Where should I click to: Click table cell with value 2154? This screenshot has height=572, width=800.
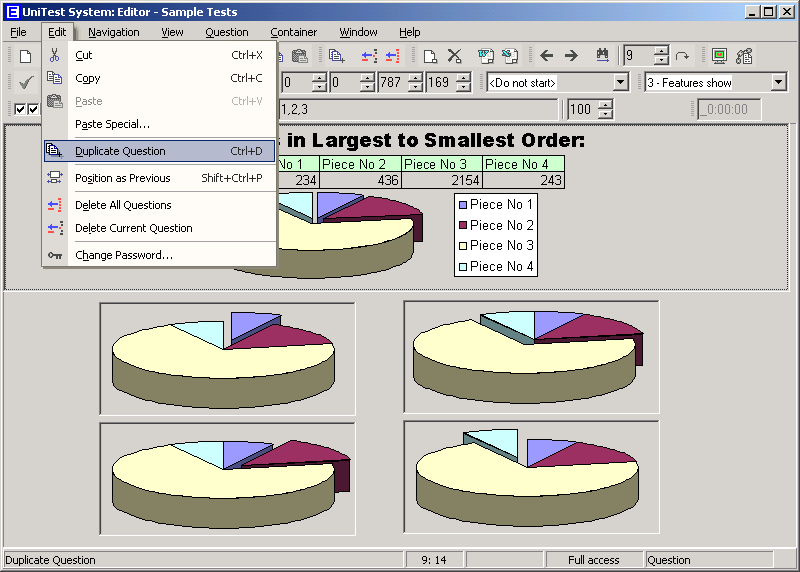pyautogui.click(x=442, y=180)
